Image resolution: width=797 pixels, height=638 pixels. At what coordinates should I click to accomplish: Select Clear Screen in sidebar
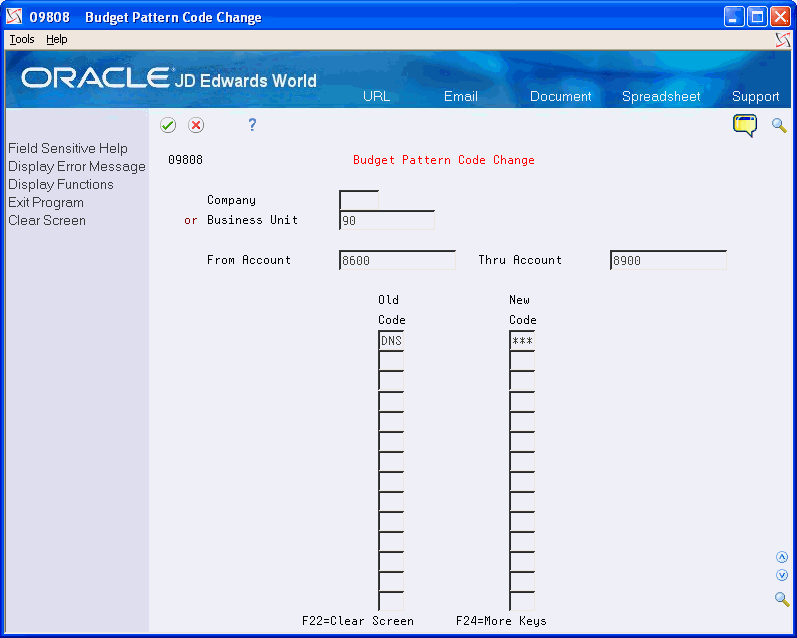point(47,221)
